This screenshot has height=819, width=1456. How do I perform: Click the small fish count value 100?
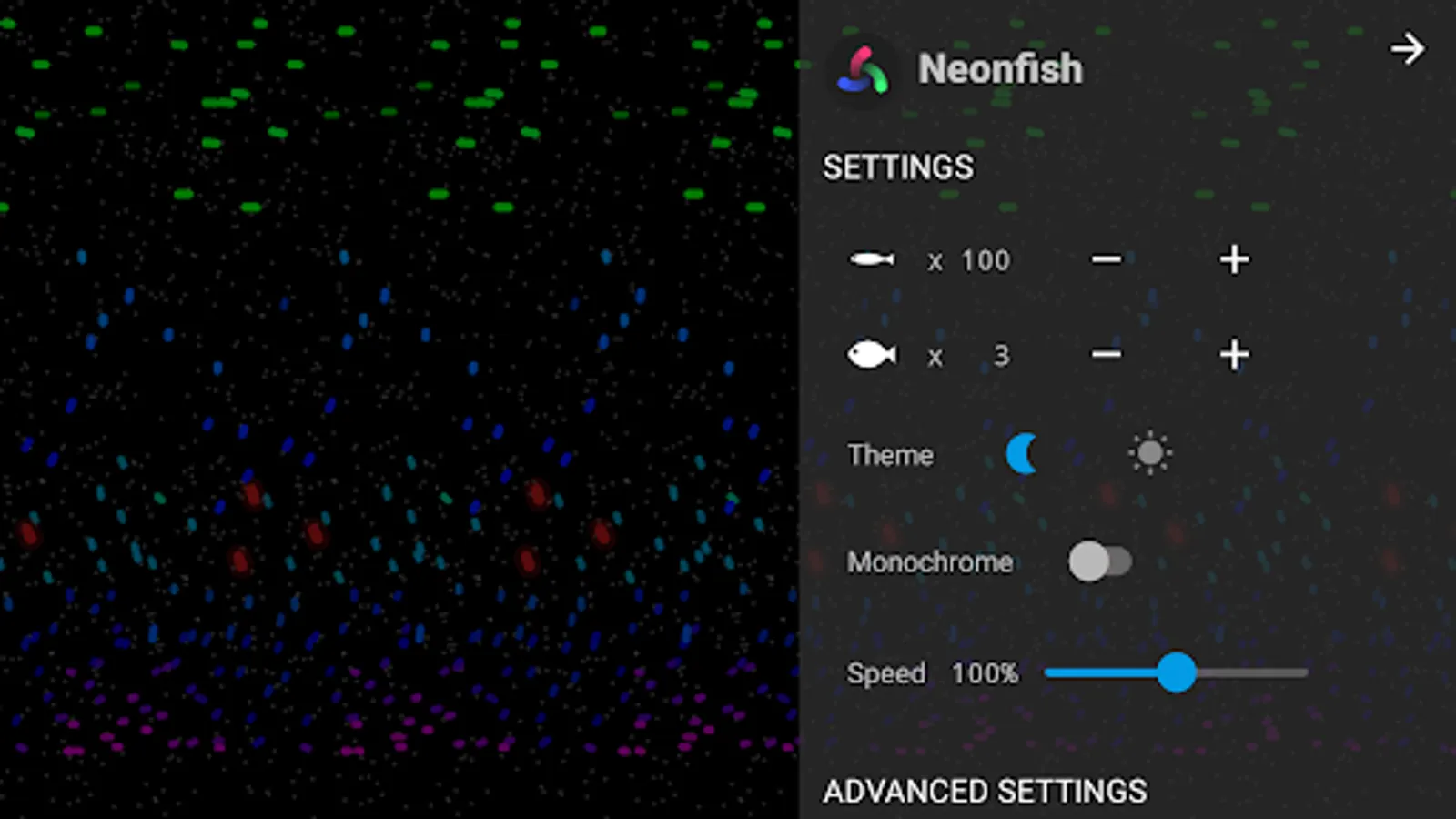tap(986, 261)
